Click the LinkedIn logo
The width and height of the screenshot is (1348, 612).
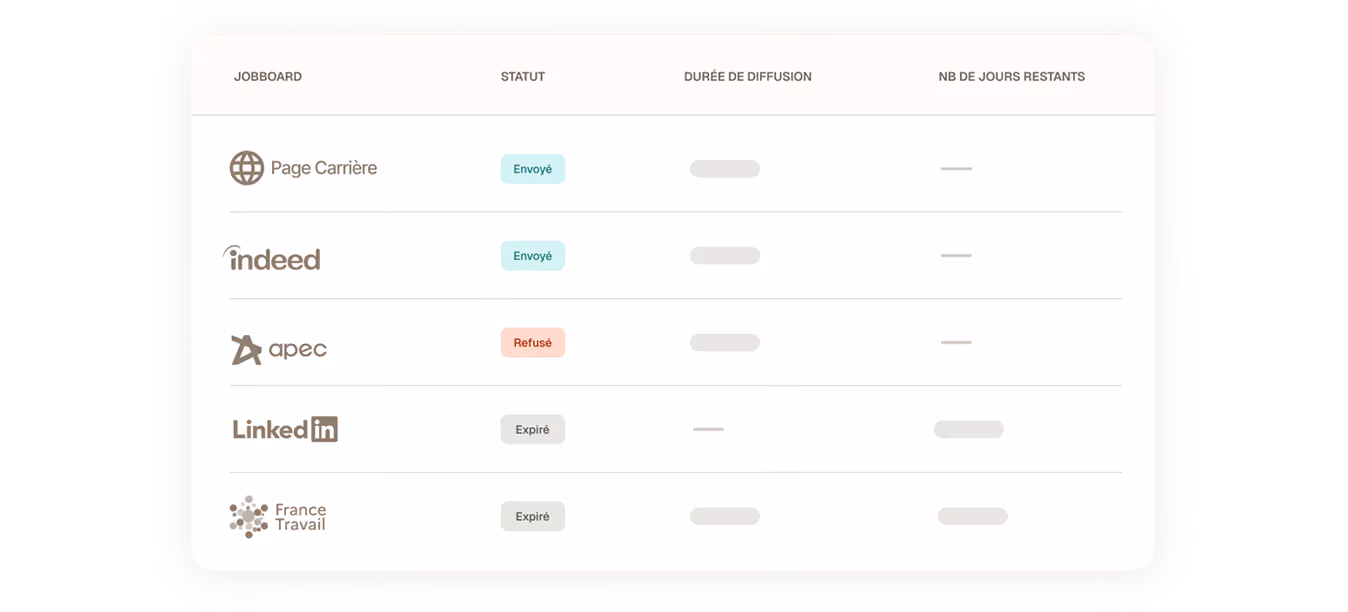tap(285, 429)
